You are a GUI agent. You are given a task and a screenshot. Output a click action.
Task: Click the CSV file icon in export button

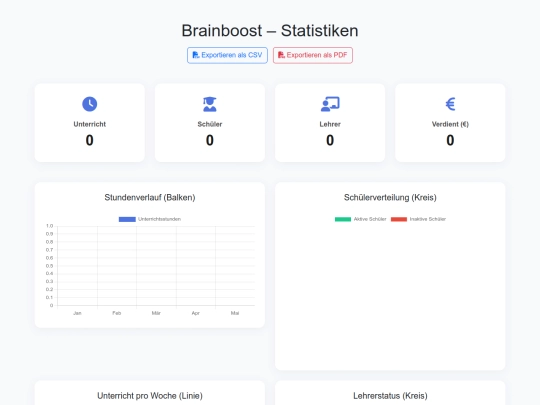point(196,55)
